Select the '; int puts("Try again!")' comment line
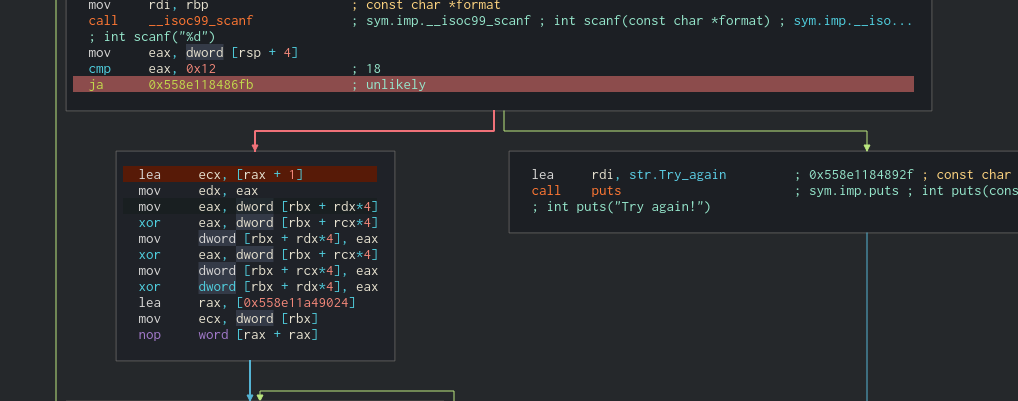This screenshot has width=1018, height=401. pyautogui.click(x=621, y=207)
